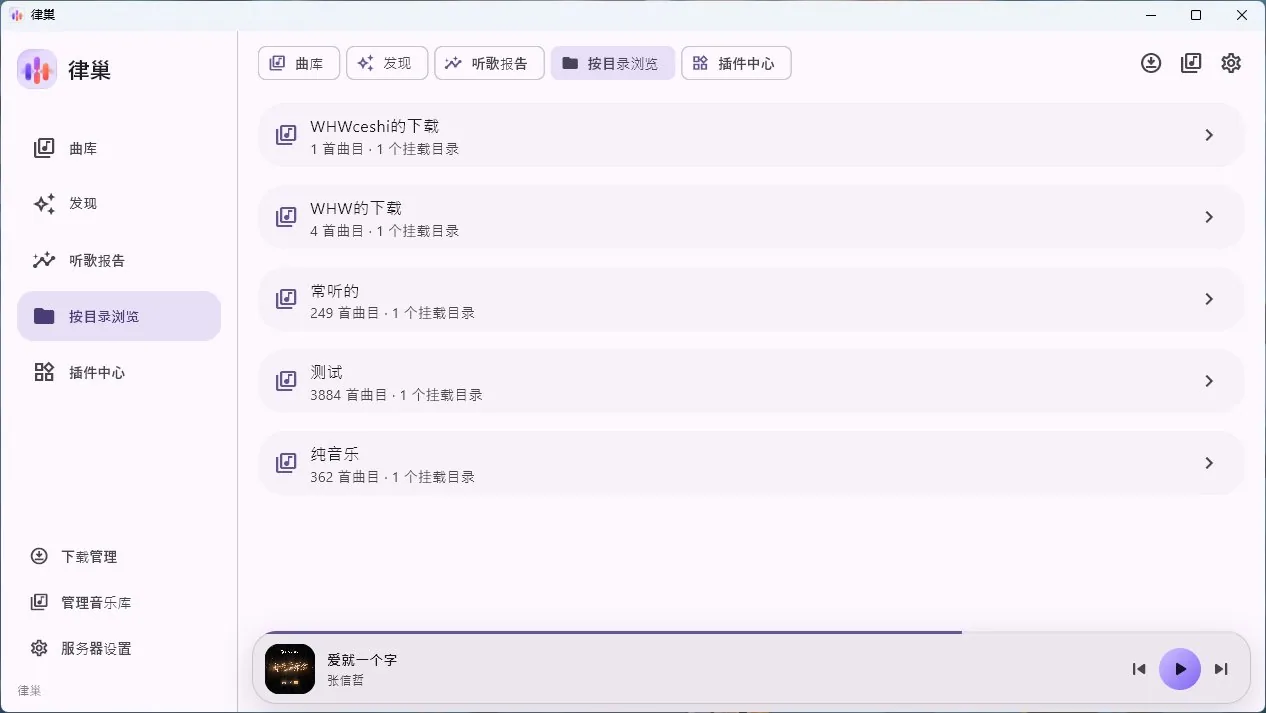Open the album cover of 爱就一个字
Image resolution: width=1266 pixels, height=713 pixels.
pyautogui.click(x=290, y=669)
